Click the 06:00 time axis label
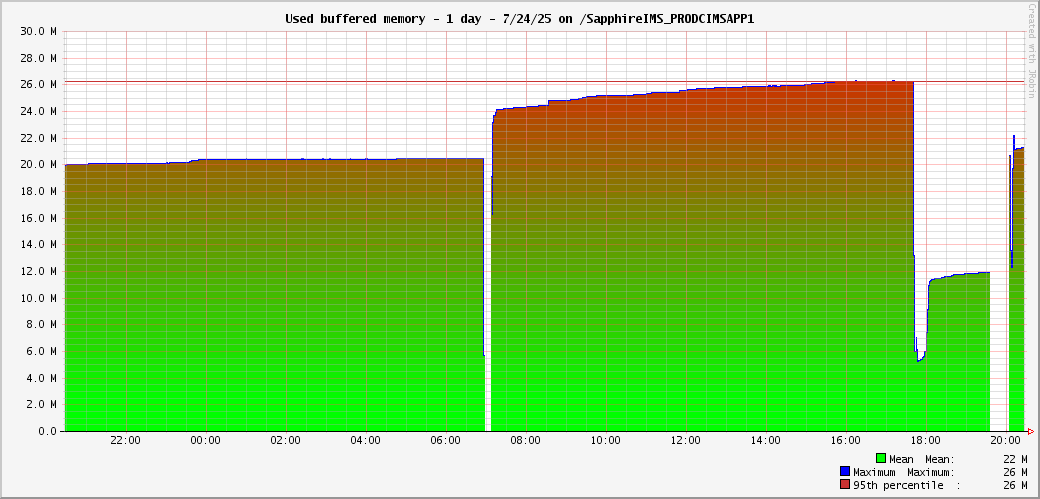The width and height of the screenshot is (1040, 499). tap(446, 441)
